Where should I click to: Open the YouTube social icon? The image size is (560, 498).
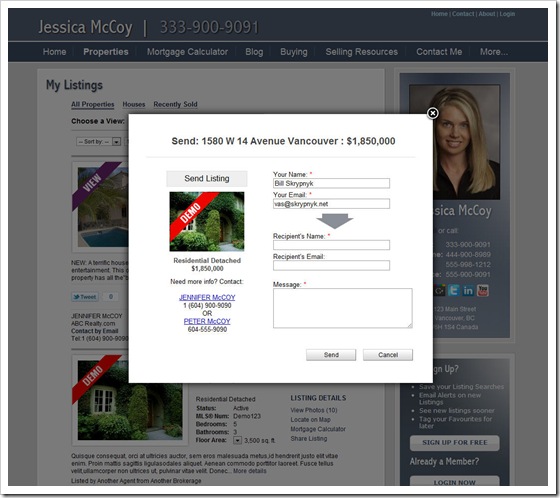click(x=482, y=290)
